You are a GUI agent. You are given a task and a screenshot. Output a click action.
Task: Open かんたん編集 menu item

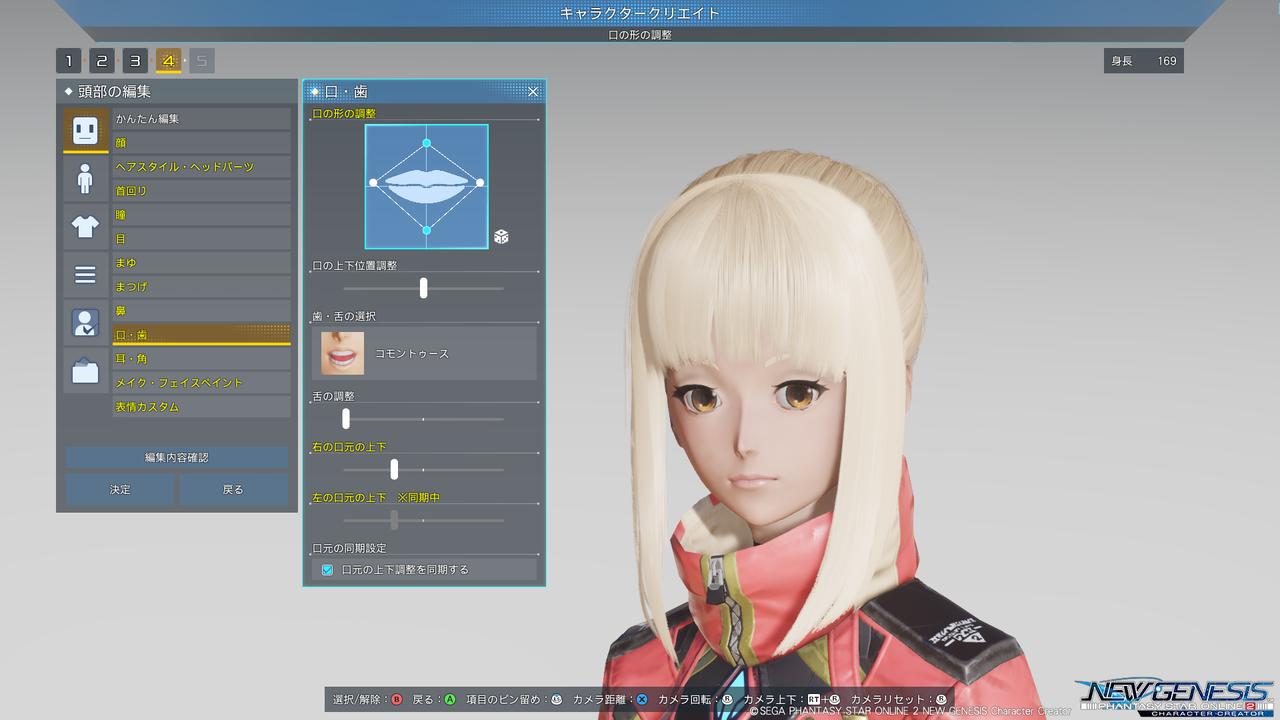pyautogui.click(x=201, y=119)
